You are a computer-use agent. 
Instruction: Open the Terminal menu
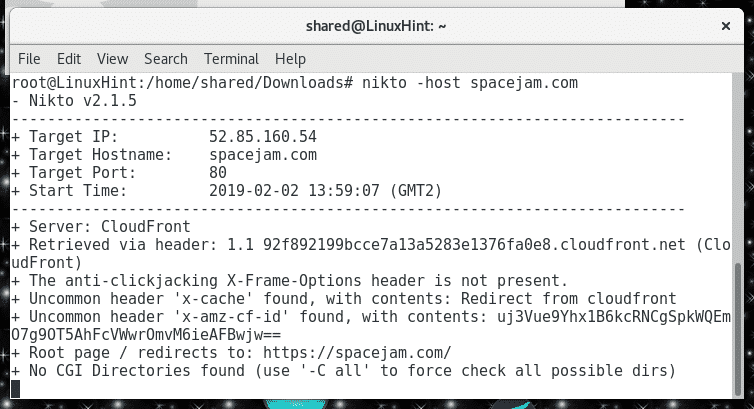pyautogui.click(x=231, y=59)
